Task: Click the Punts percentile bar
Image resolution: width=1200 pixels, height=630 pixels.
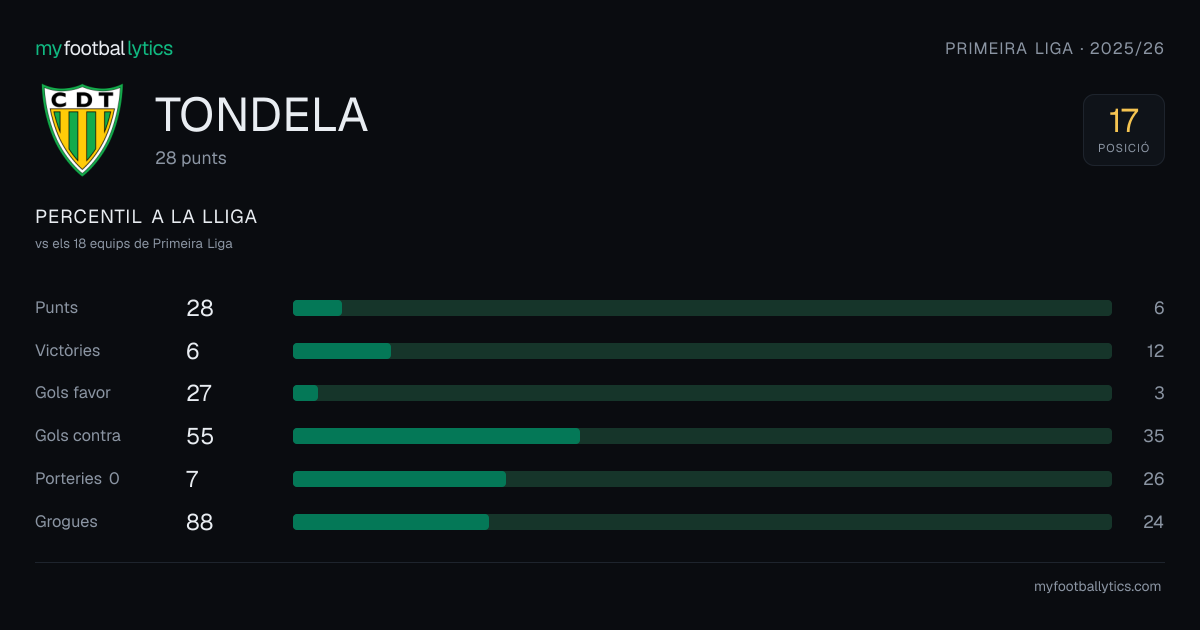Action: tap(702, 308)
